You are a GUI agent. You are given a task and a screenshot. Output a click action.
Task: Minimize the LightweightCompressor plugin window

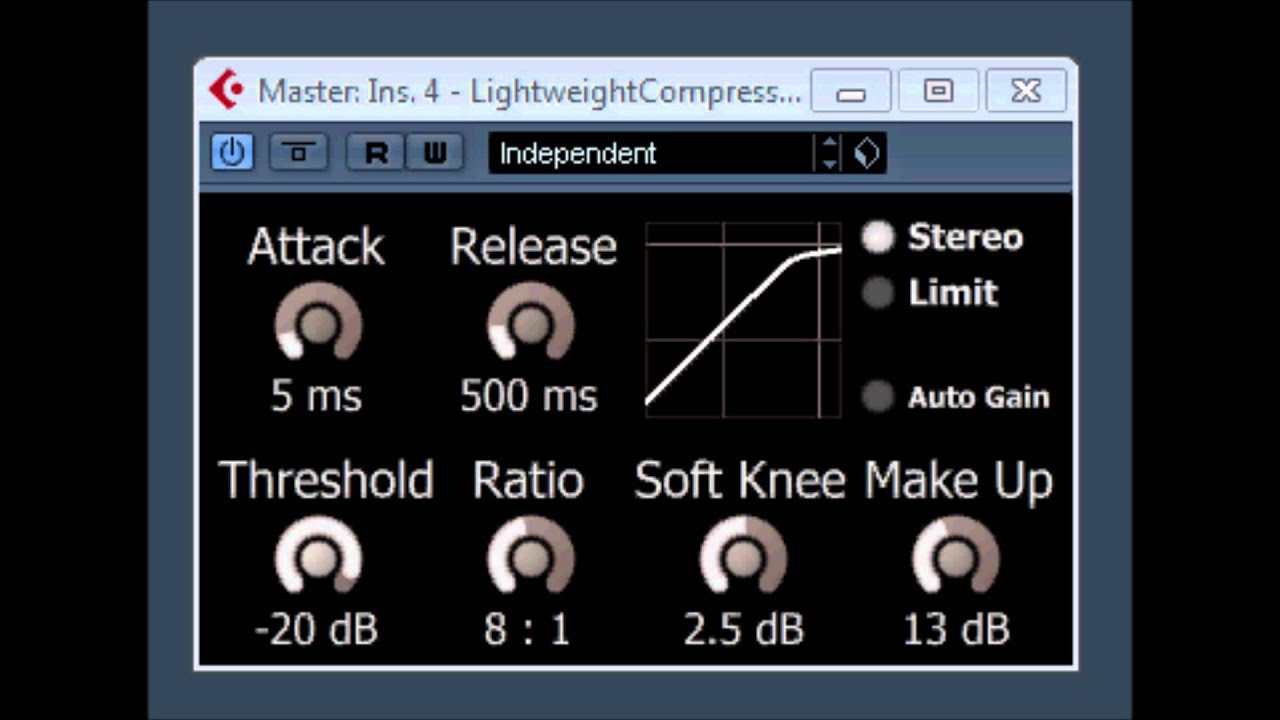(x=851, y=91)
